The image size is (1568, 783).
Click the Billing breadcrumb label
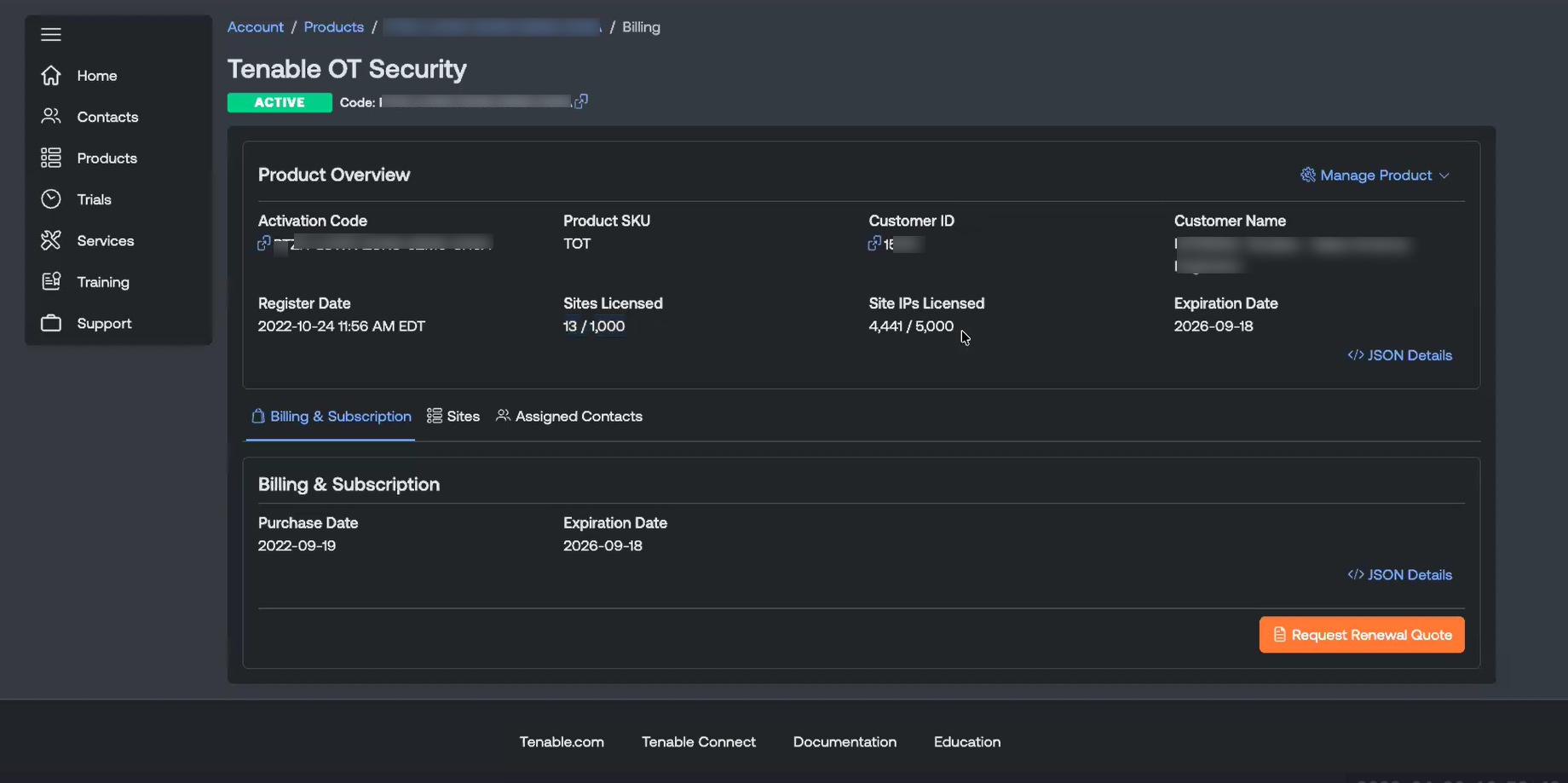click(641, 27)
